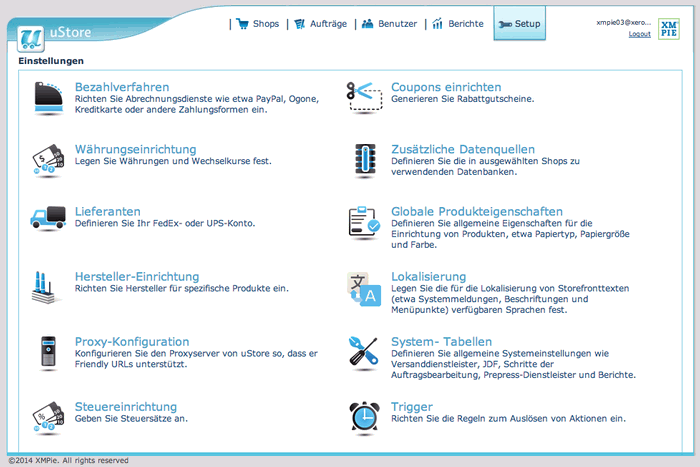Viewport: 700px width, 467px height.
Task: Click the Lieferanten delivery truck icon
Action: (48, 218)
